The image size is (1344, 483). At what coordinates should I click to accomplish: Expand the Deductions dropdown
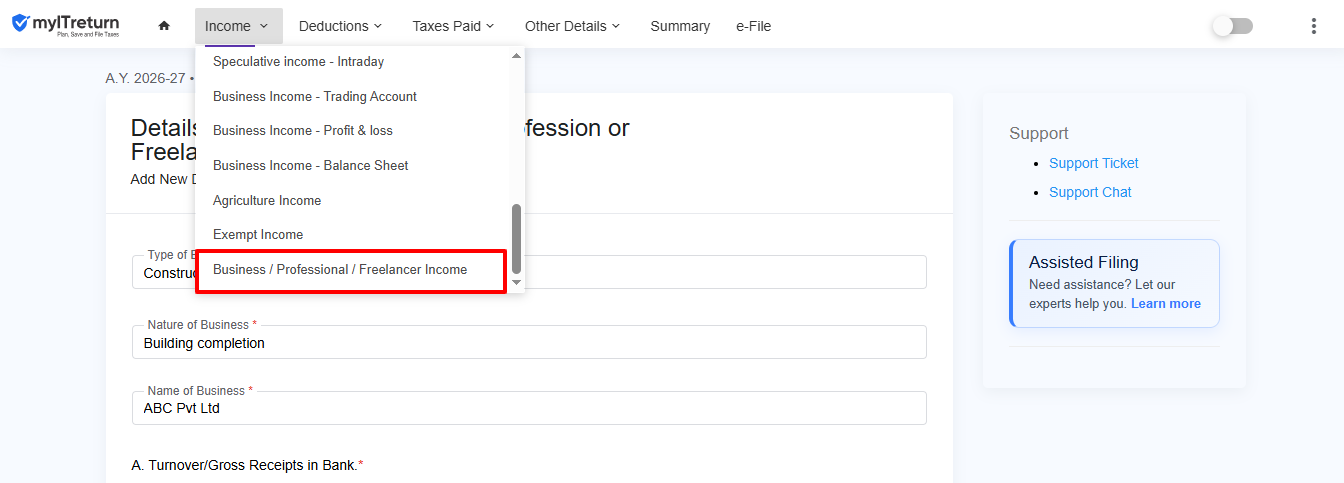tap(340, 26)
